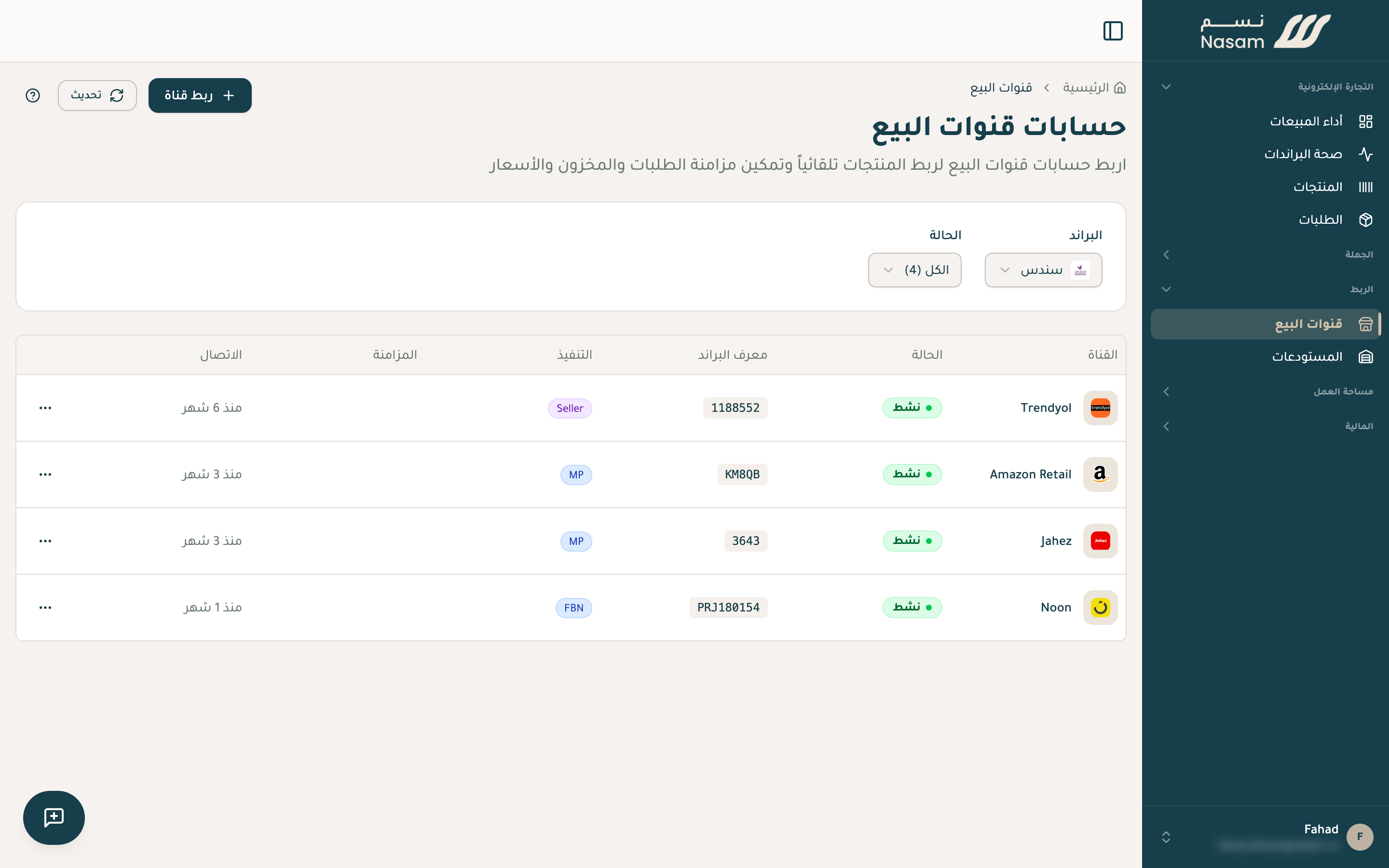Screen dimensions: 1389x868
Task: Click the Nasam logo
Action: click(x=1265, y=31)
